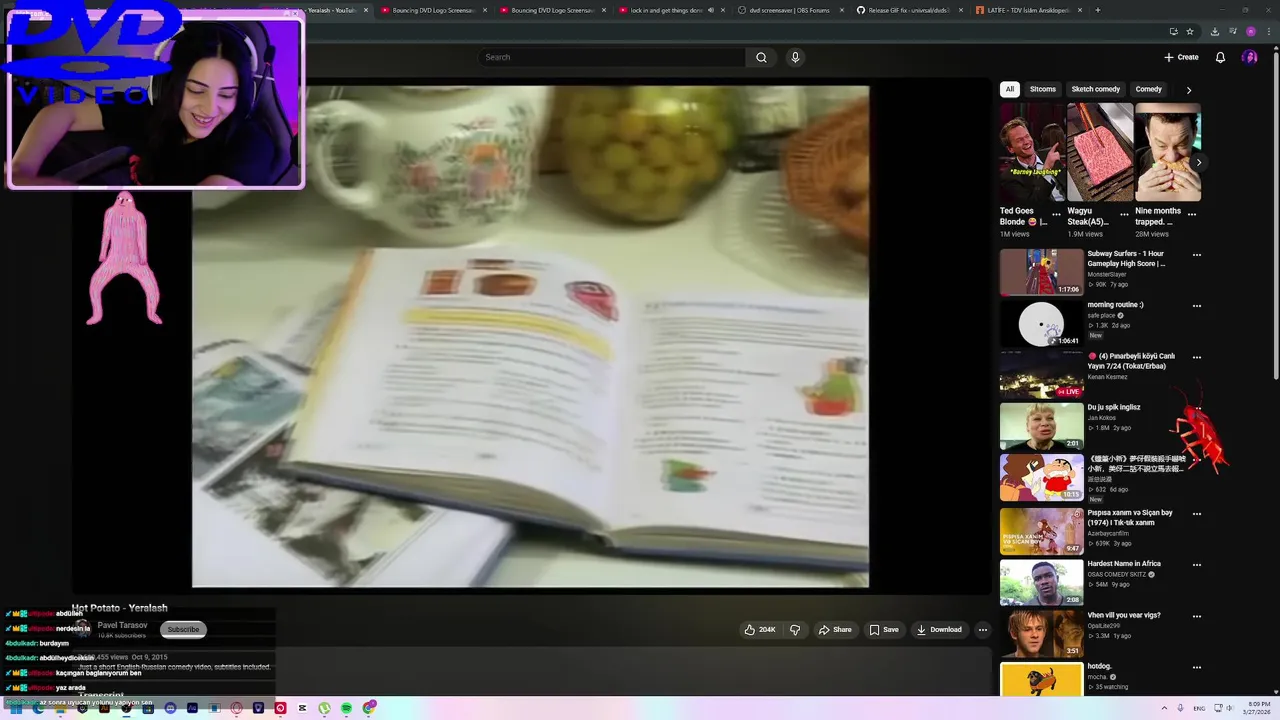Open Discord from the taskbar

click(170, 708)
